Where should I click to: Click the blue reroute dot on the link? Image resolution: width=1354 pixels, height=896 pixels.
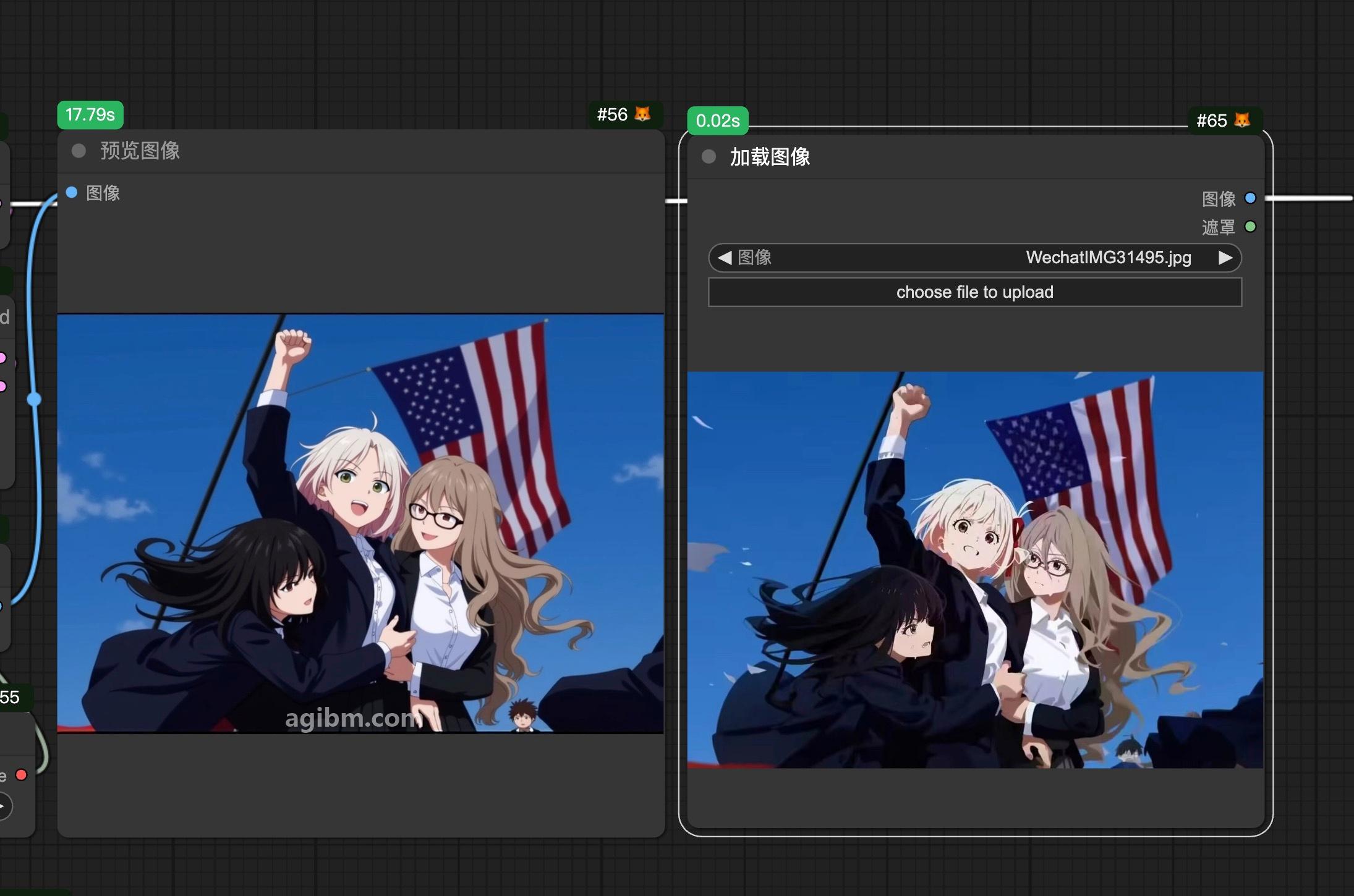pos(34,400)
